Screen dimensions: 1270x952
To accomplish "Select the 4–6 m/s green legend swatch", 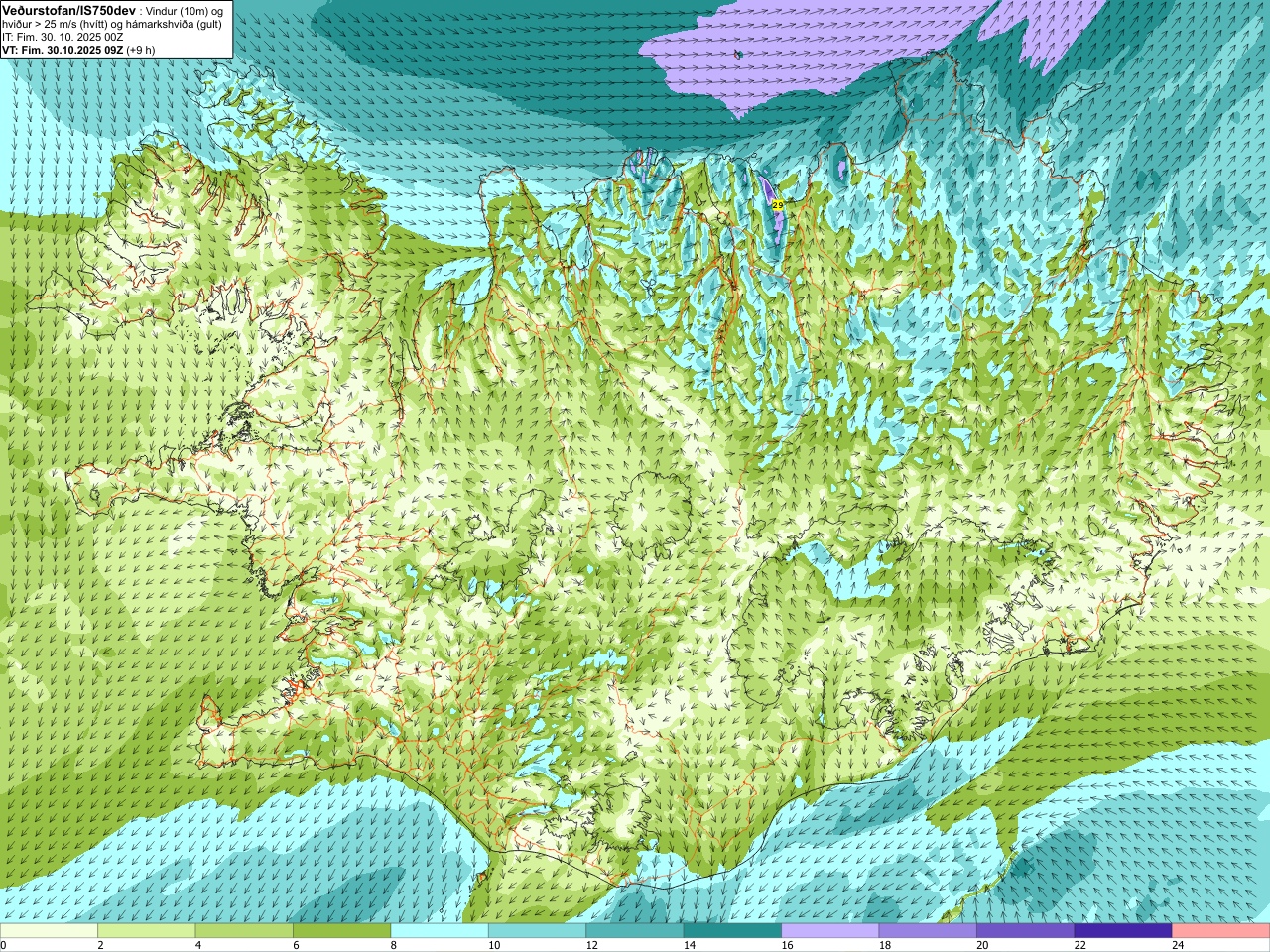I will [244, 932].
